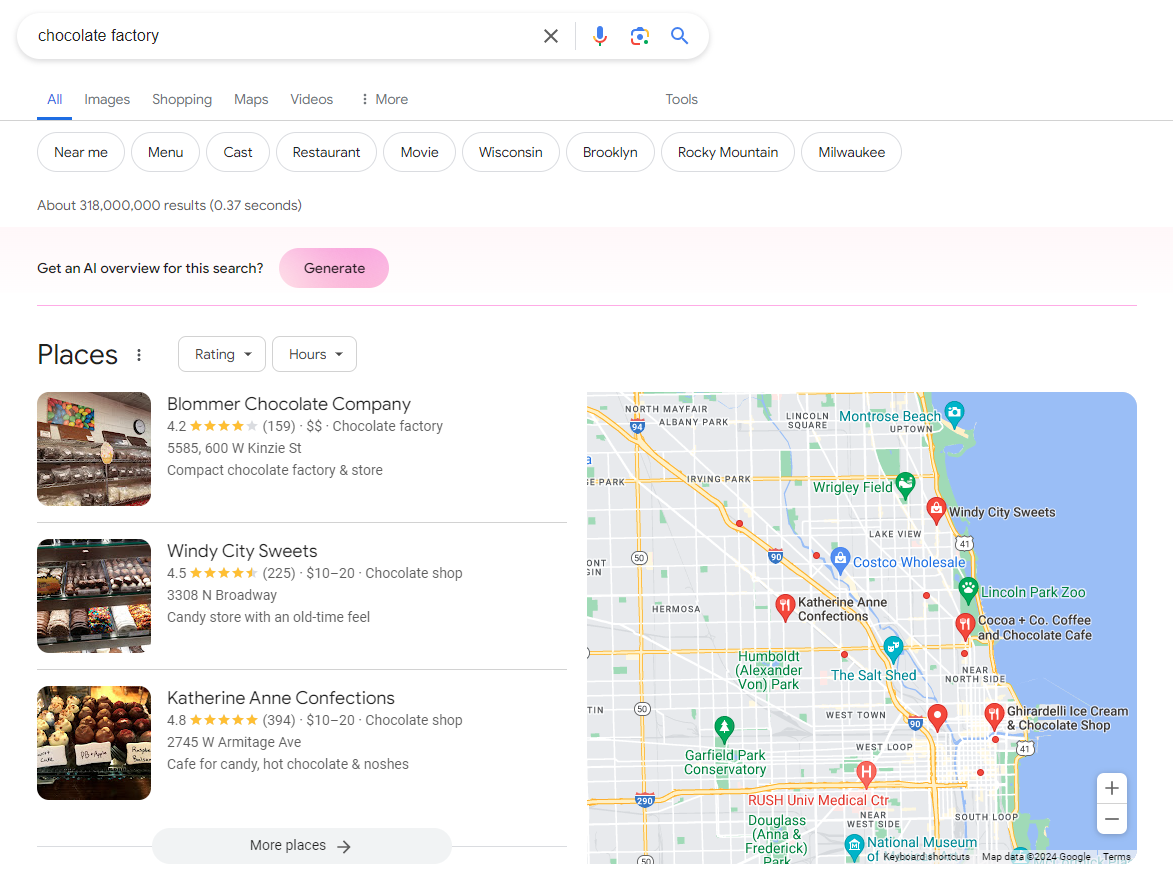Select the Cast suggestion chip
Screen dimensions: 1173x891
point(238,152)
